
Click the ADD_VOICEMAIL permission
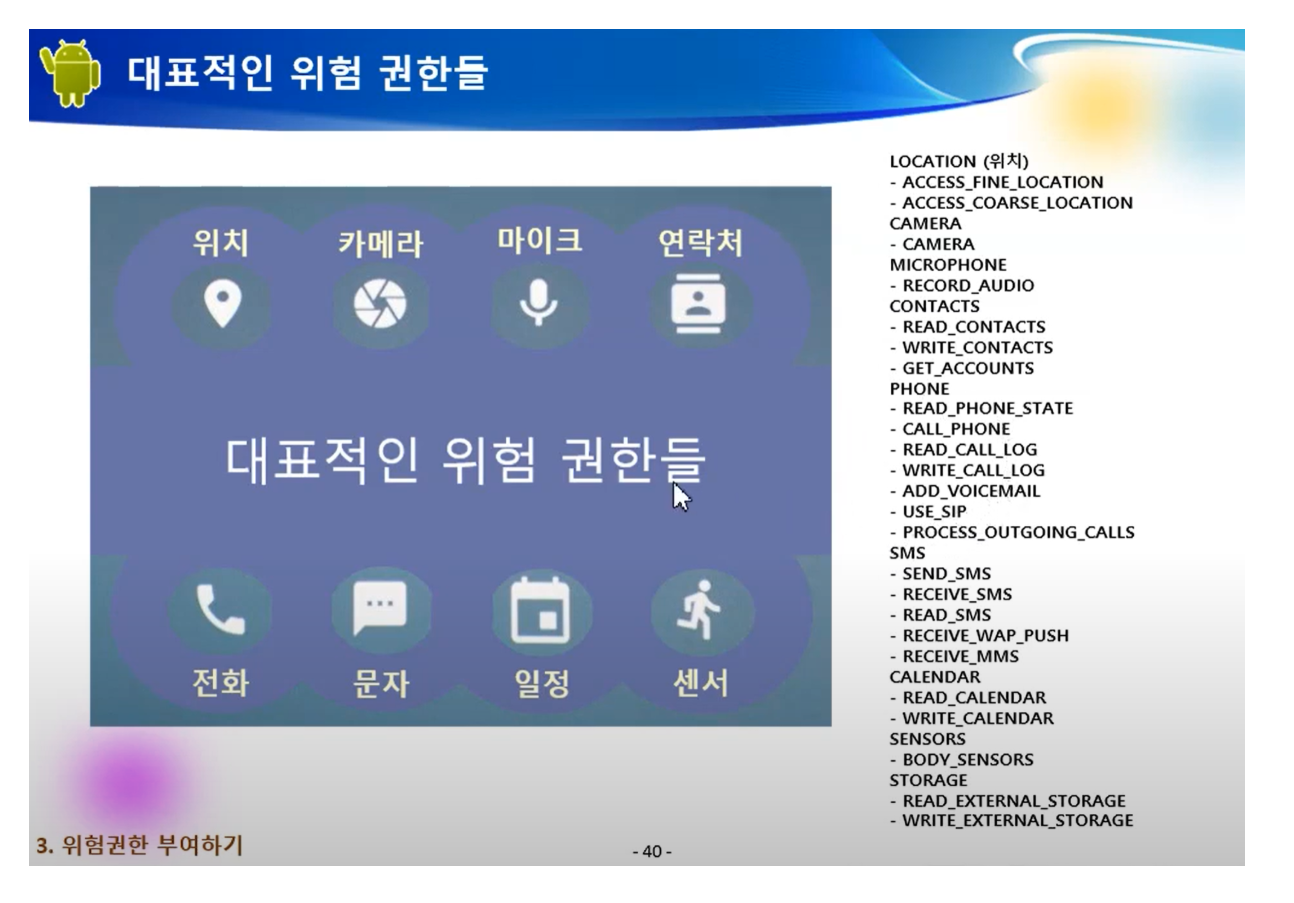click(x=971, y=491)
